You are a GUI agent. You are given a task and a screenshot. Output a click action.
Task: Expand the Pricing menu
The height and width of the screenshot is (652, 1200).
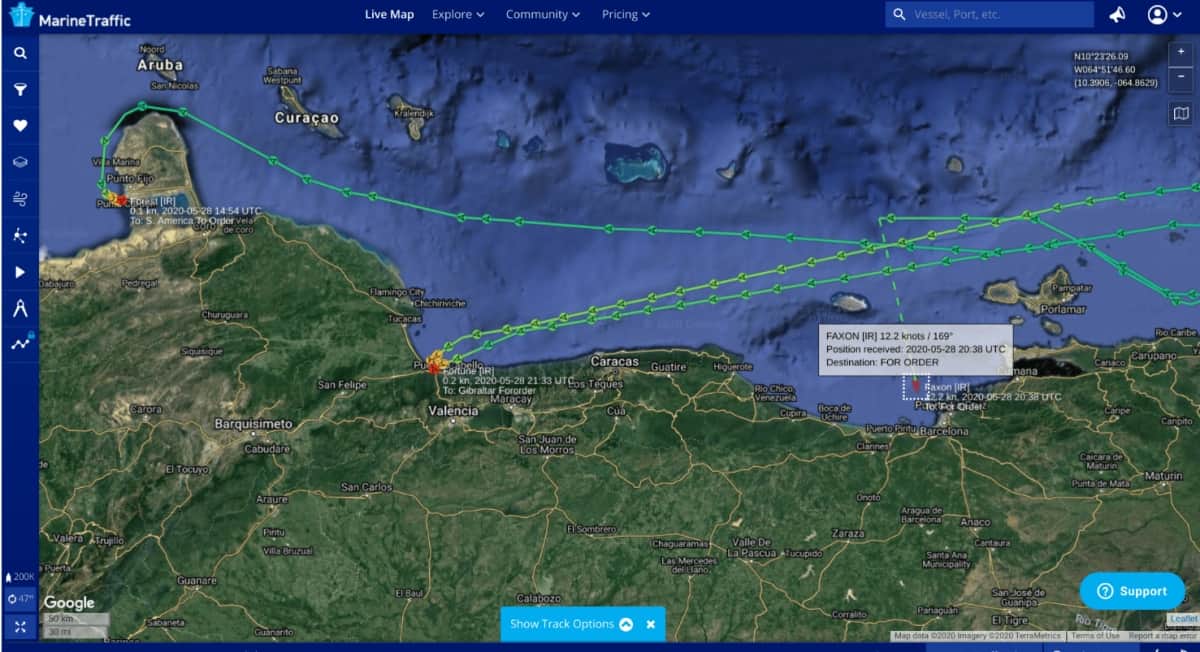coord(626,15)
